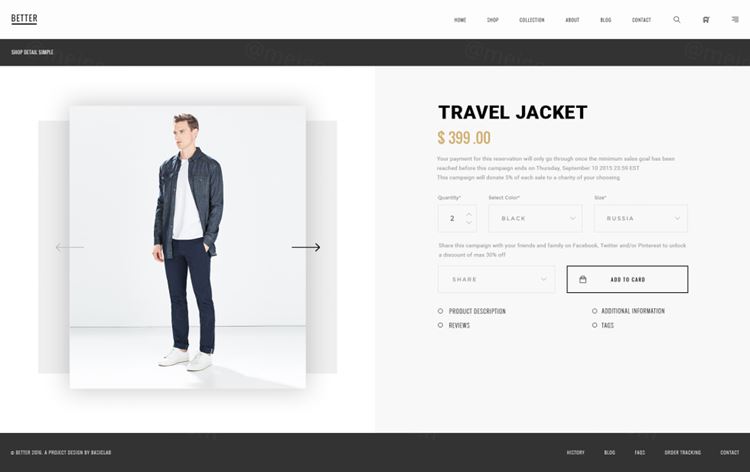Open the Collection menu item

[532, 20]
